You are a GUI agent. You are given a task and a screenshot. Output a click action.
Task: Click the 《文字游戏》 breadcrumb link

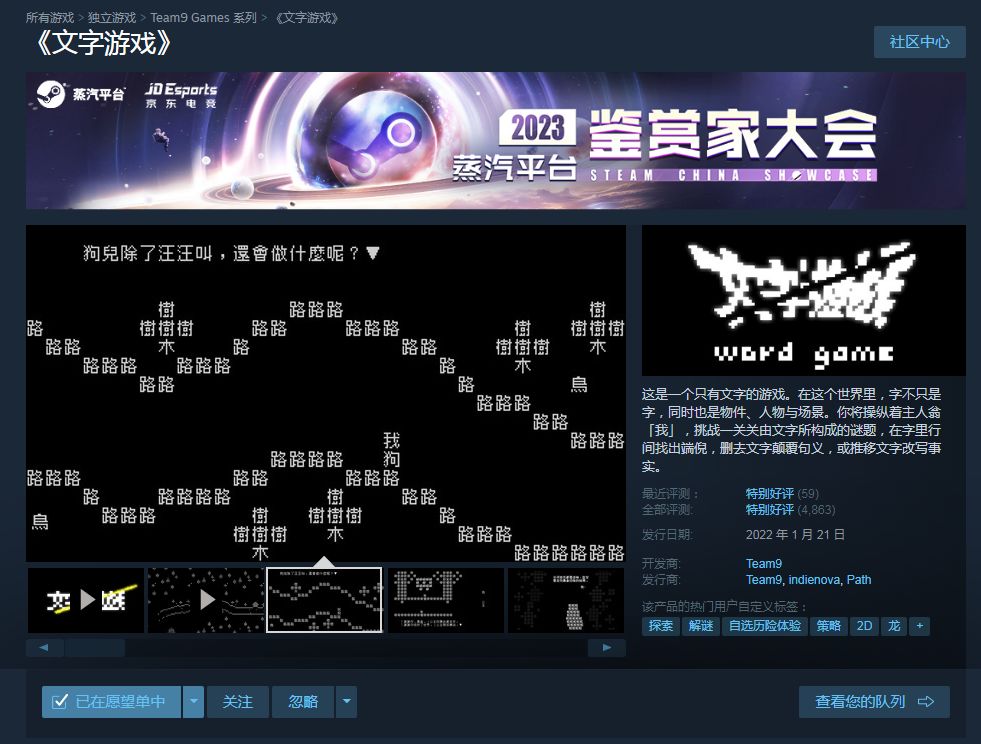click(307, 18)
